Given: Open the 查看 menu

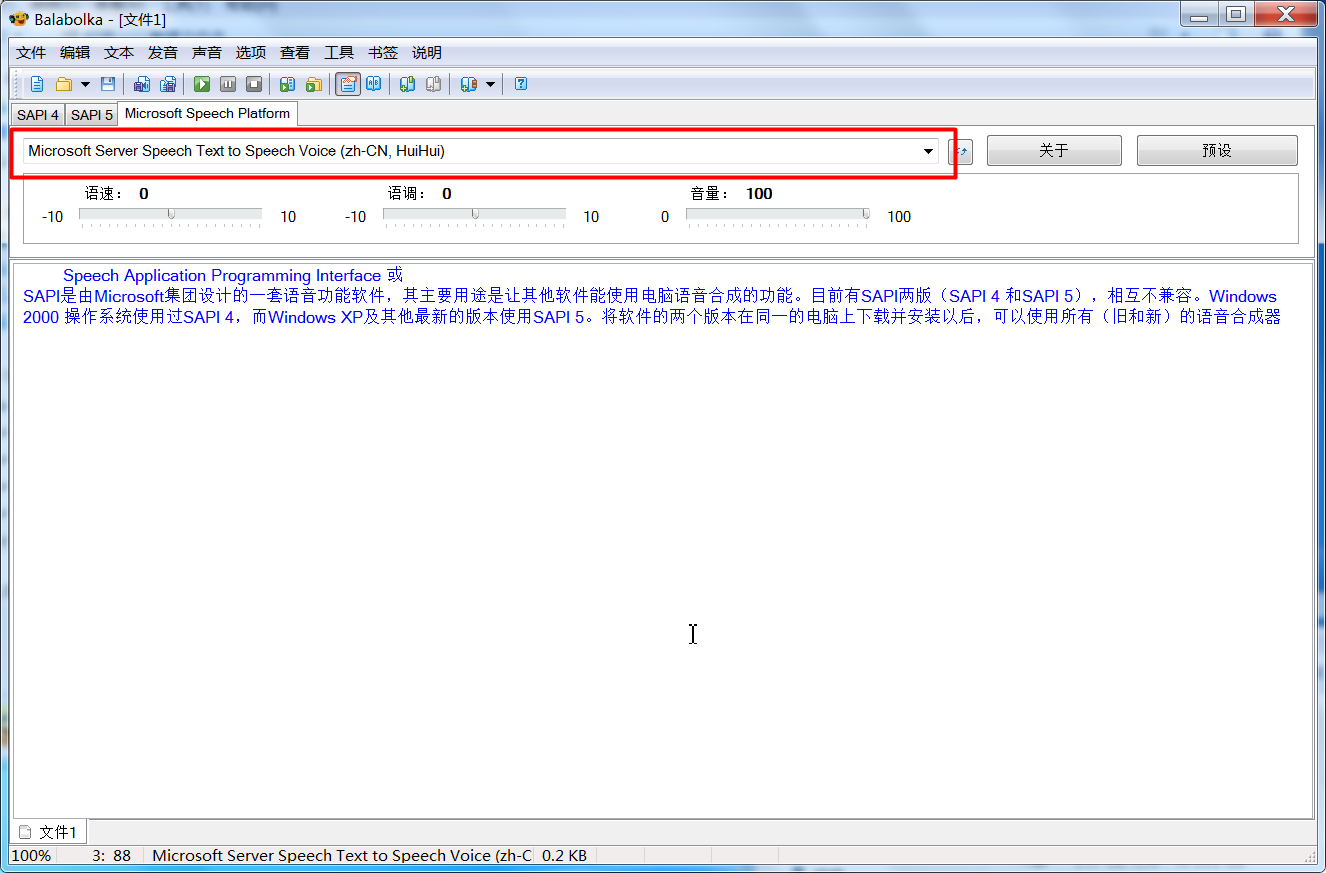Looking at the screenshot, I should (295, 53).
